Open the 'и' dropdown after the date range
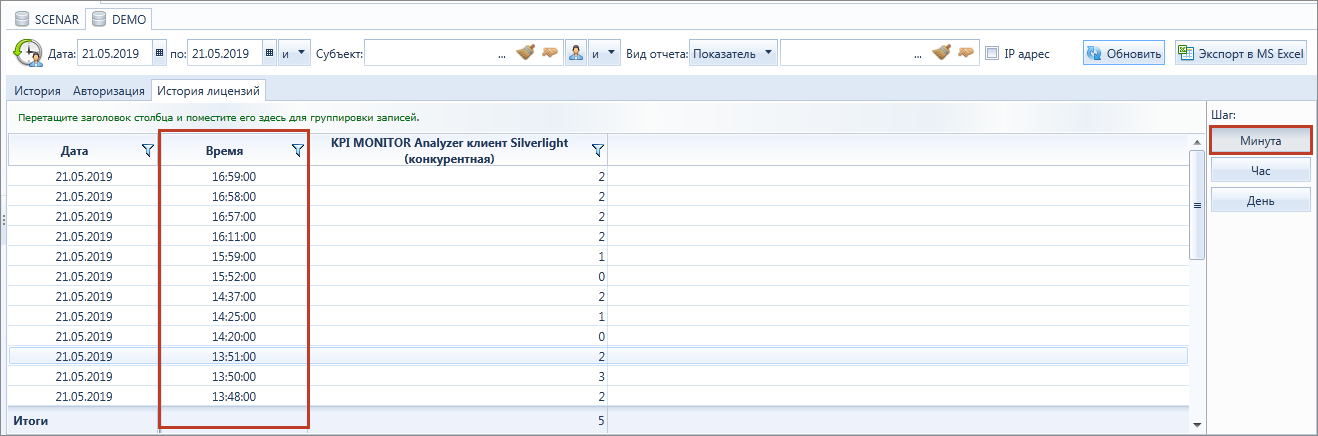Viewport: 1318px width, 436px height. pyautogui.click(x=296, y=54)
